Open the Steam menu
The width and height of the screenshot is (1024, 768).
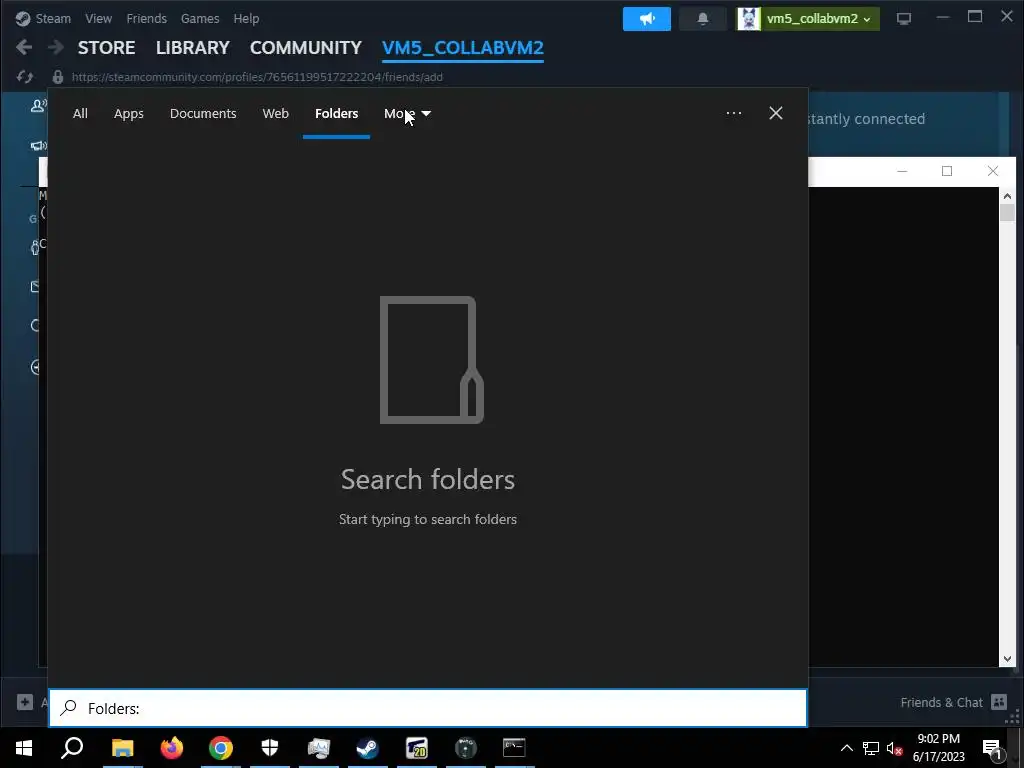coord(53,18)
